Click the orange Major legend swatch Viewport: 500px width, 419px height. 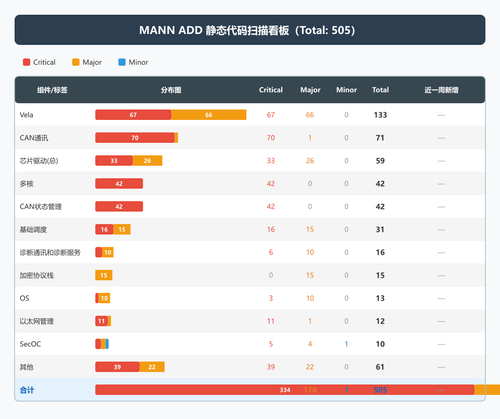76,62
